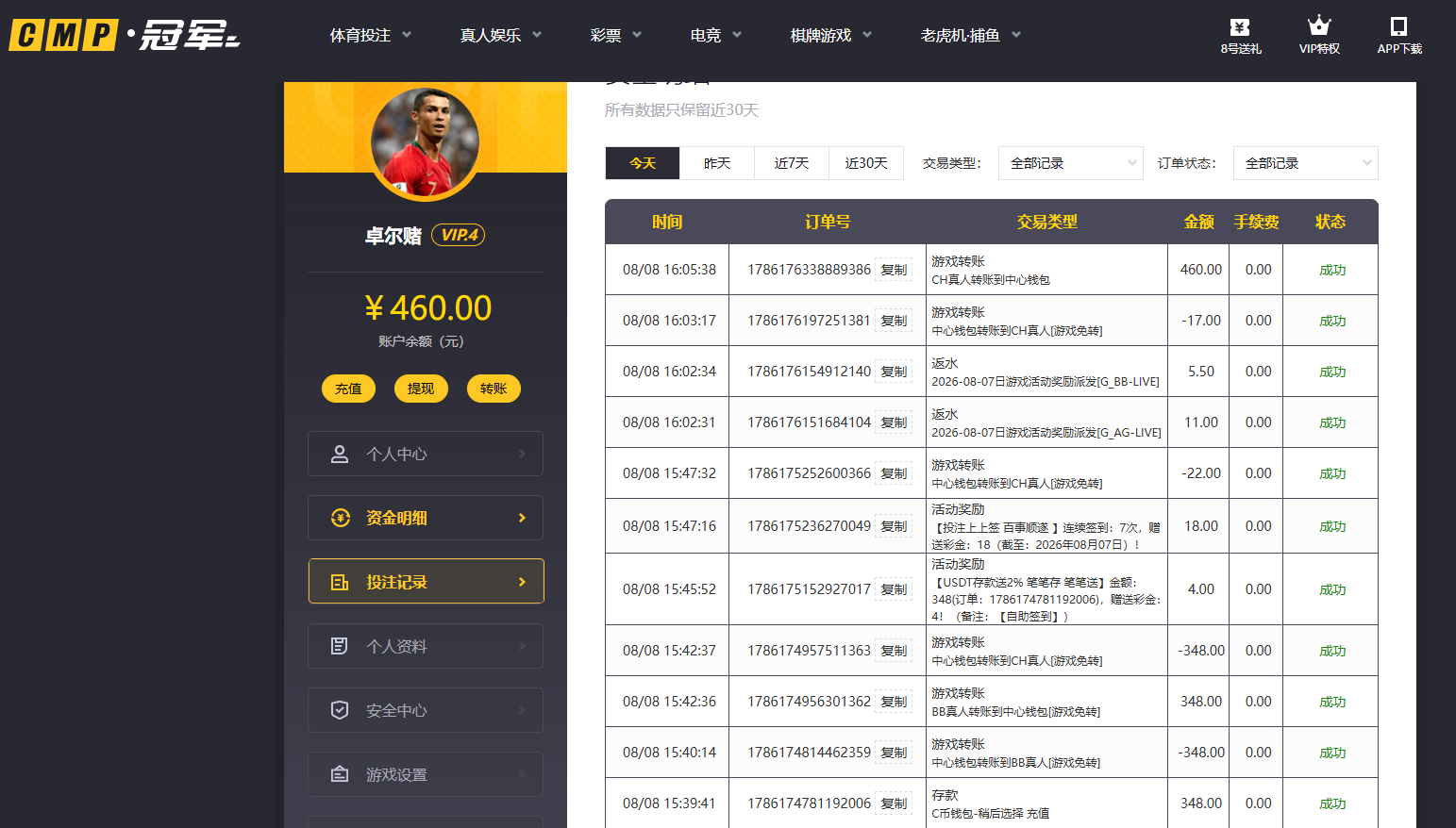Click the 投注记录 list icon
Viewport: 1456px width, 828px height.
(340, 582)
